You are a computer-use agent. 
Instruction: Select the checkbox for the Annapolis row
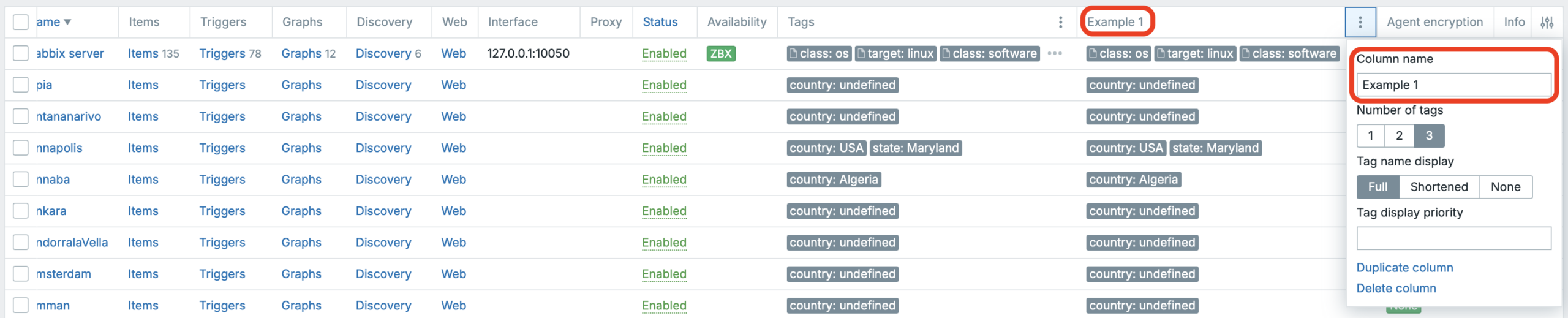click(21, 148)
